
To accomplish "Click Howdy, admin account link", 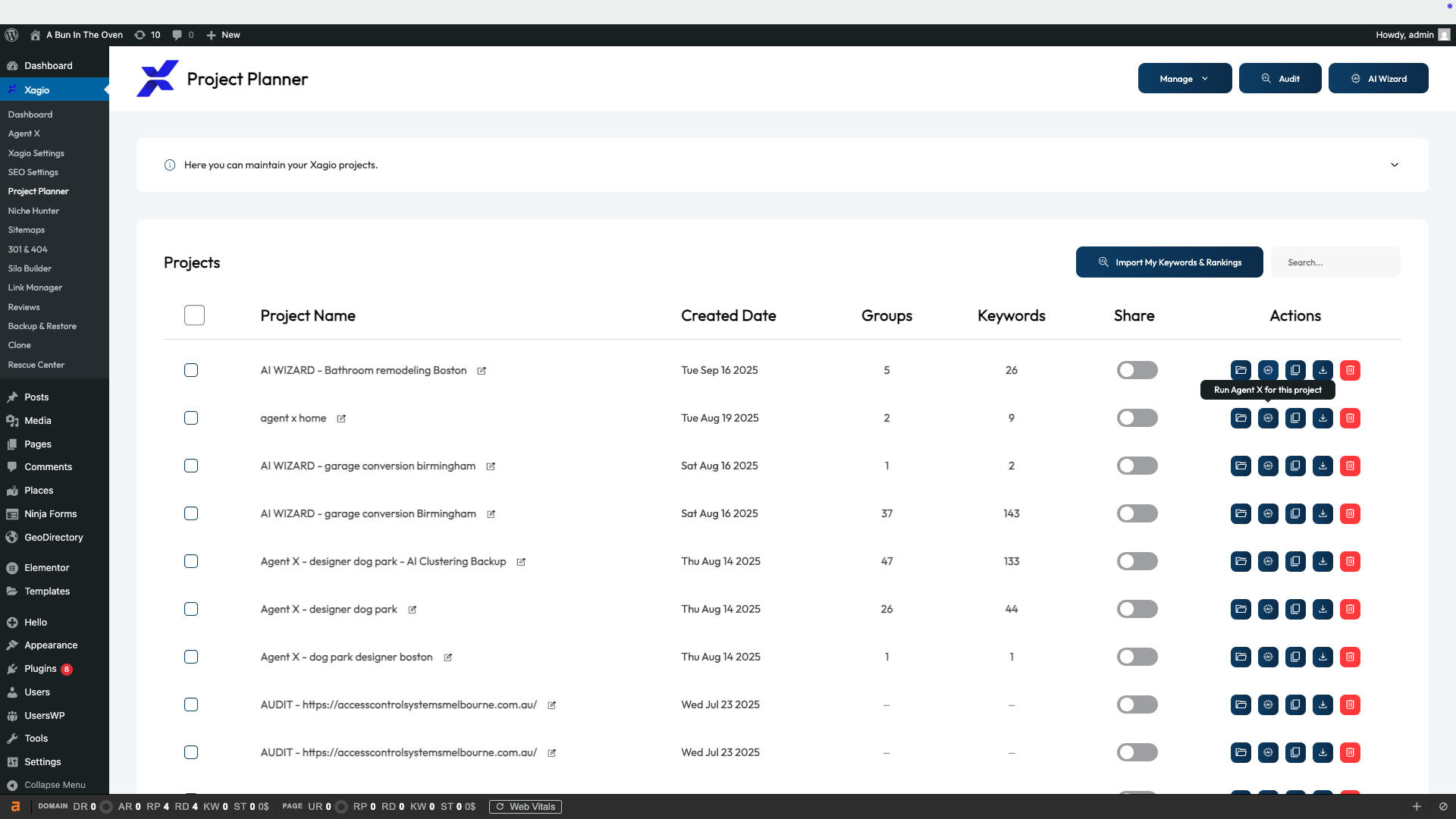I will click(x=1413, y=35).
